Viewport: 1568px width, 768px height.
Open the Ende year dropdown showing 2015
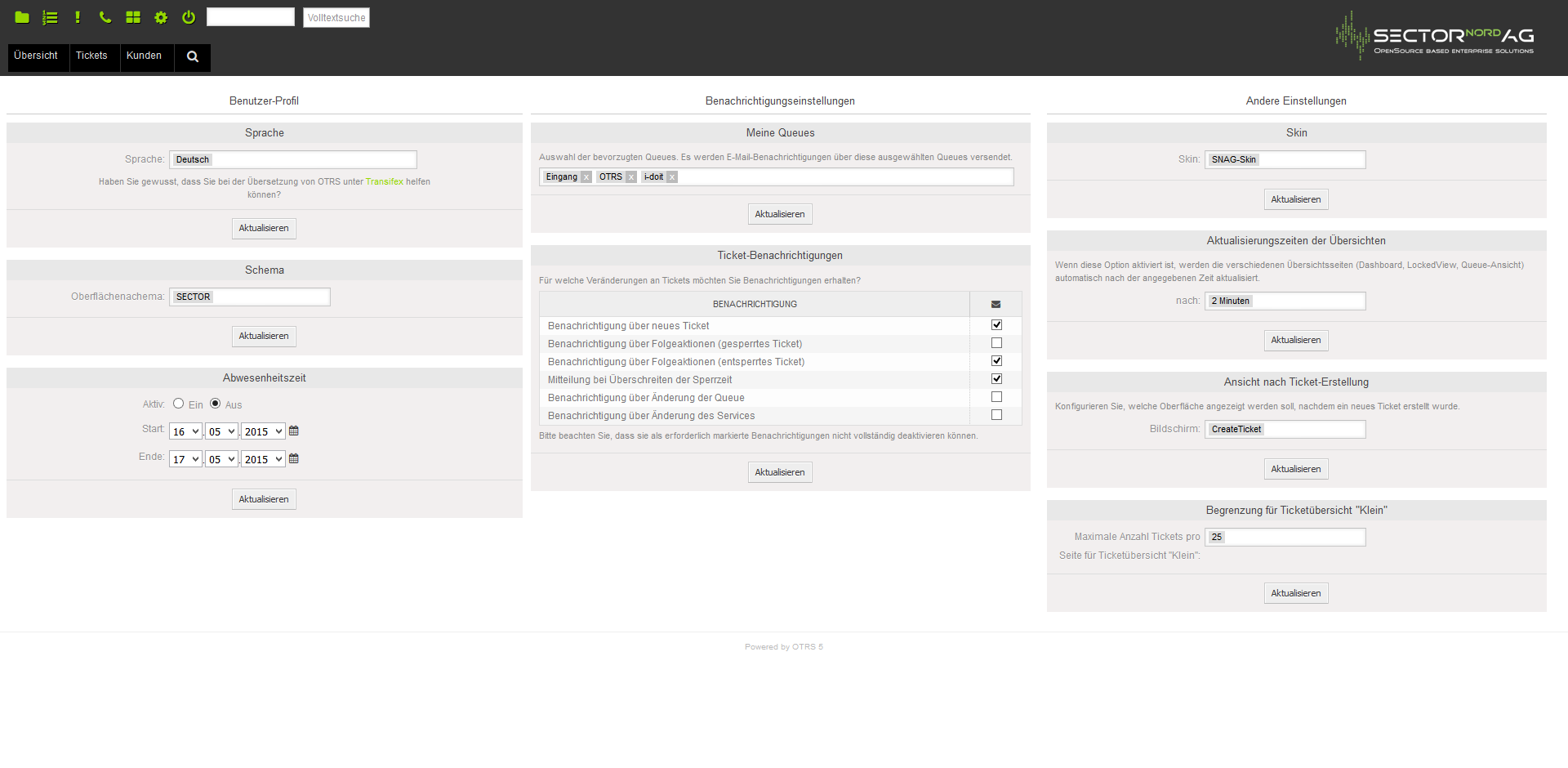coord(263,459)
